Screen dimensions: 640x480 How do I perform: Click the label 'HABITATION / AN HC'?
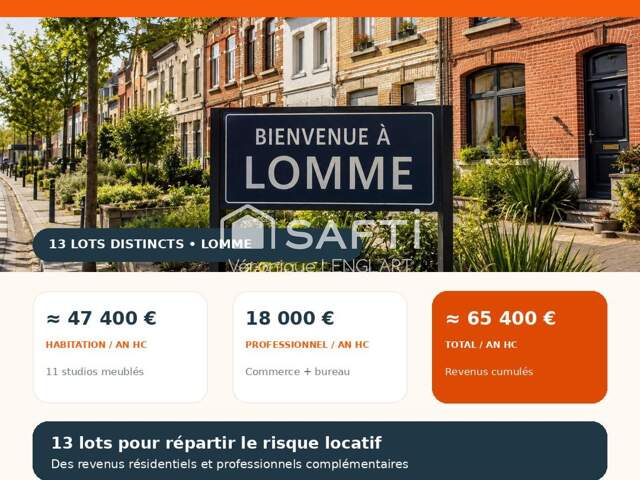tap(96, 345)
